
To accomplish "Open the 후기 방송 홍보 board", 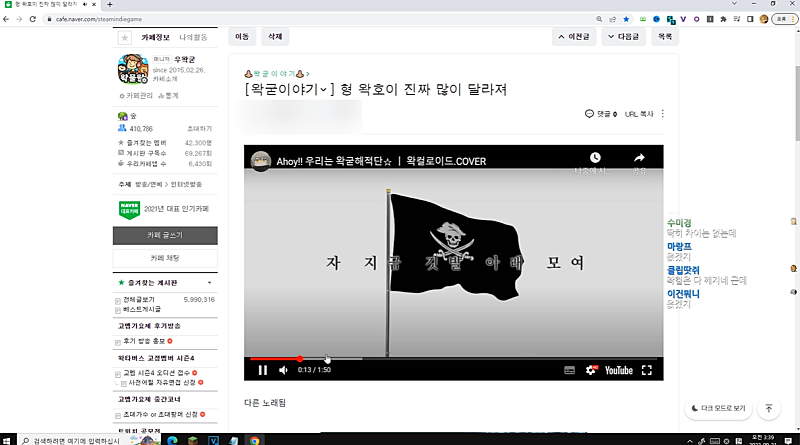I will coord(144,341).
